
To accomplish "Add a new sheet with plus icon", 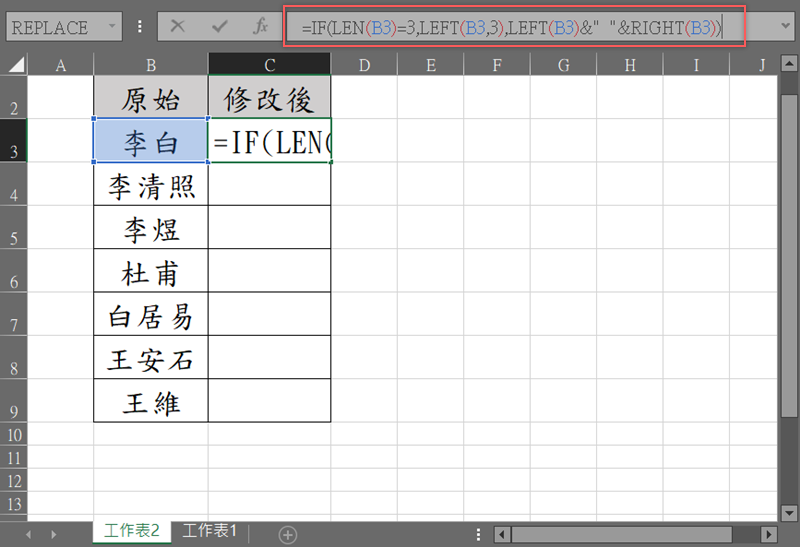I will click(288, 535).
